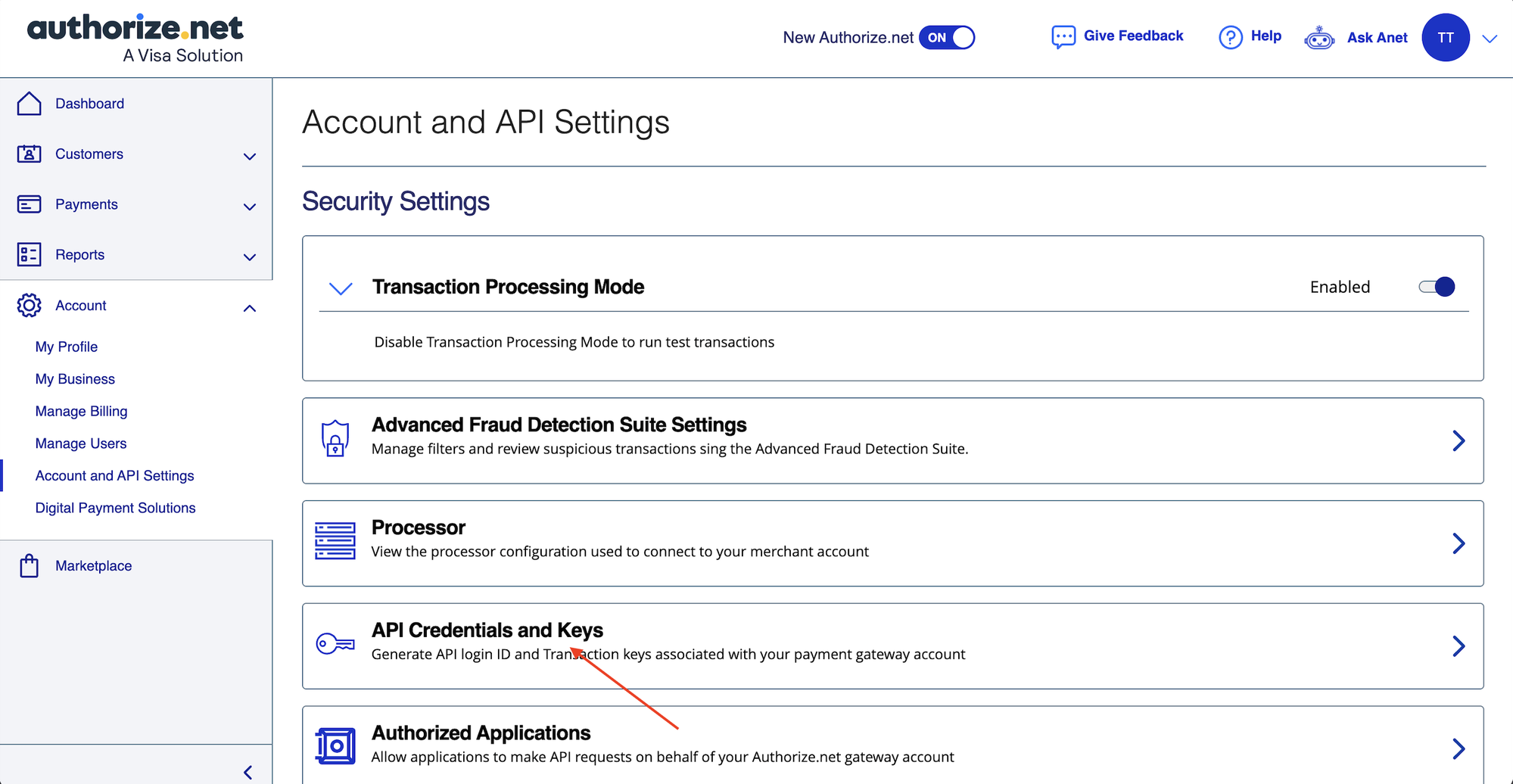Screen dimensions: 1513x784
Task: Click the authorize.net logo
Action: pos(135,39)
